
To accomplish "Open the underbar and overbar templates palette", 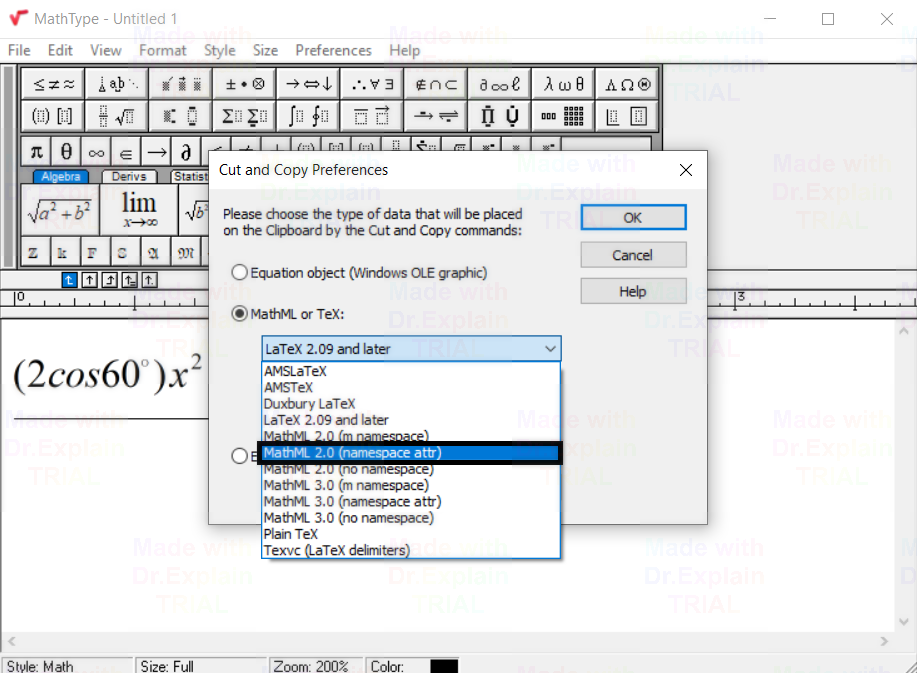I will coord(372,116).
